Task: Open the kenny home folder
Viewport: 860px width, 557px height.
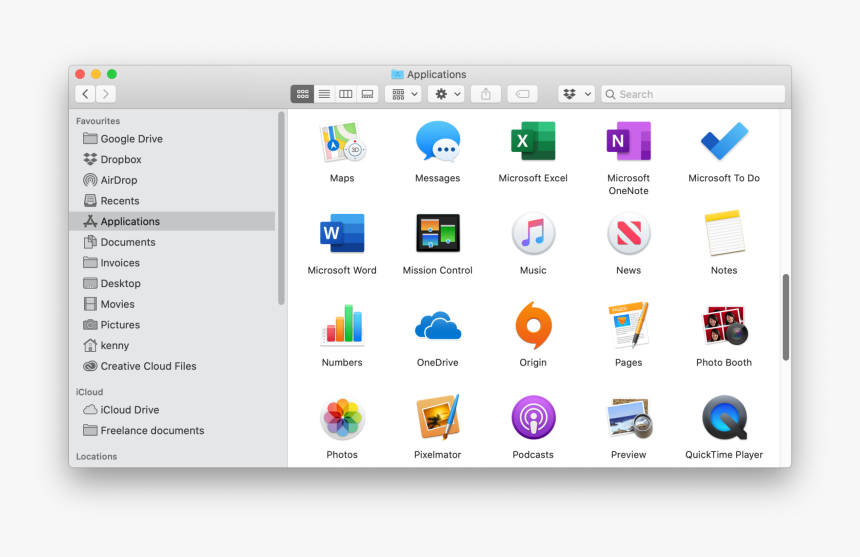Action: click(172, 345)
